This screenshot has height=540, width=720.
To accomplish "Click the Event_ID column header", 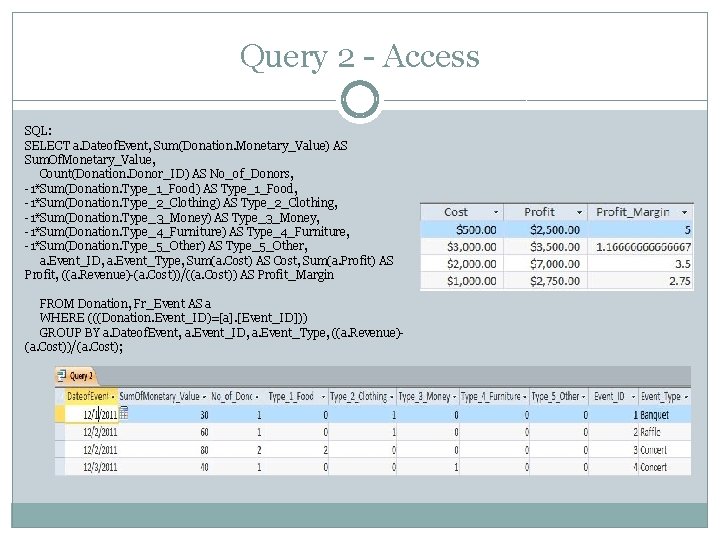I will (613, 396).
